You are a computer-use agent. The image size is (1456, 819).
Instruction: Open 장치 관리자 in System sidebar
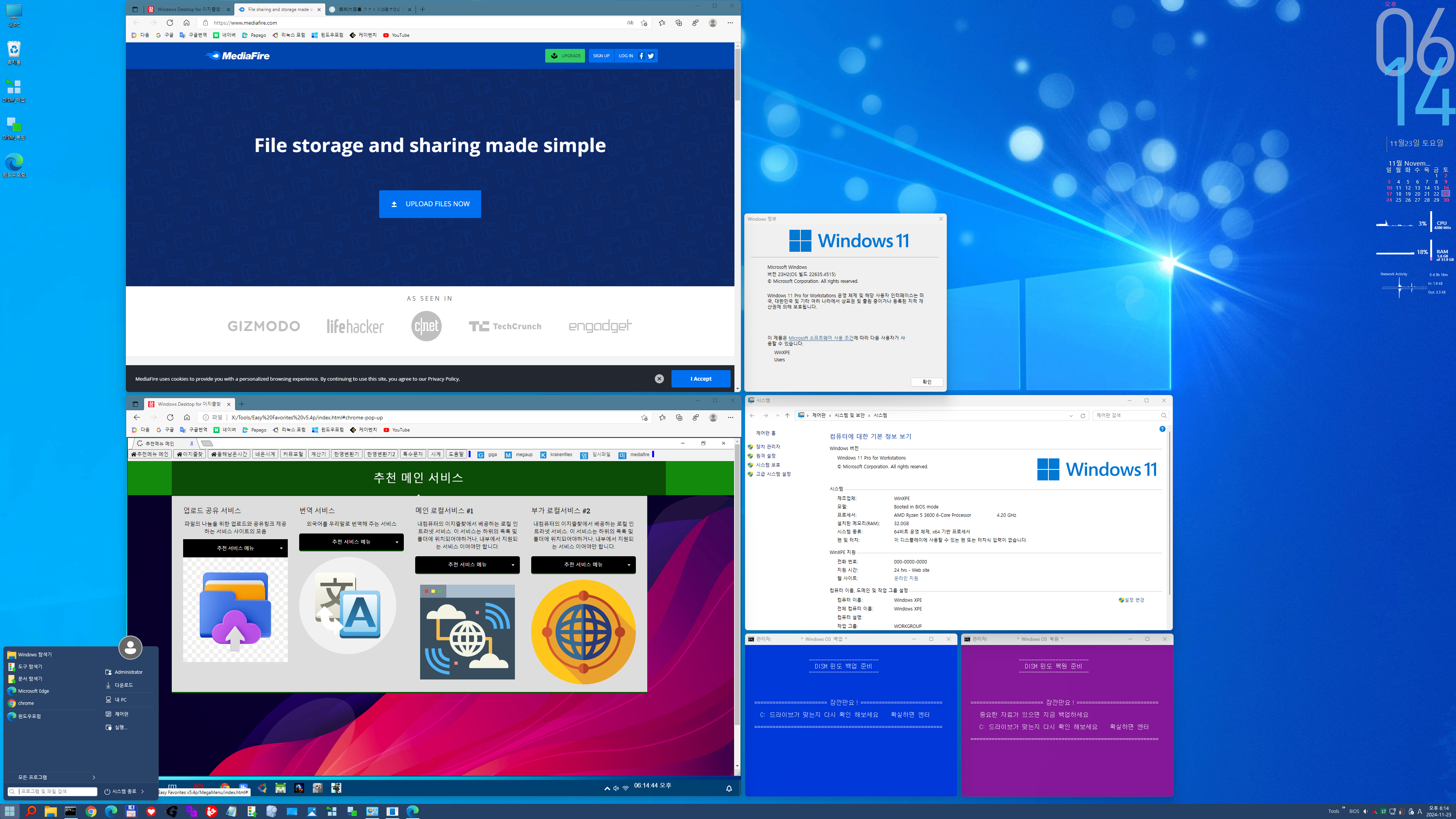tap(768, 447)
